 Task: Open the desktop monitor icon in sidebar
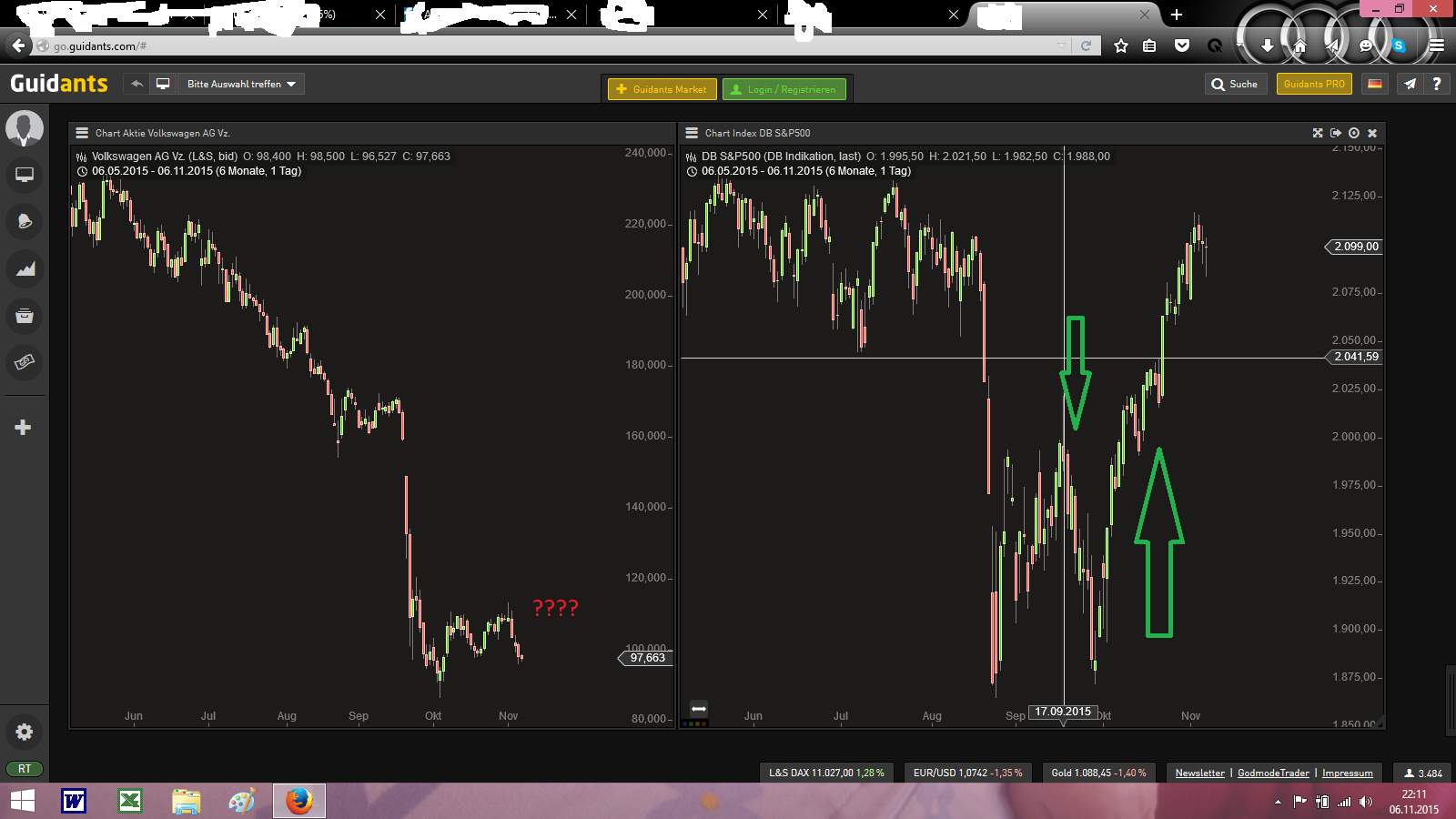[25, 175]
